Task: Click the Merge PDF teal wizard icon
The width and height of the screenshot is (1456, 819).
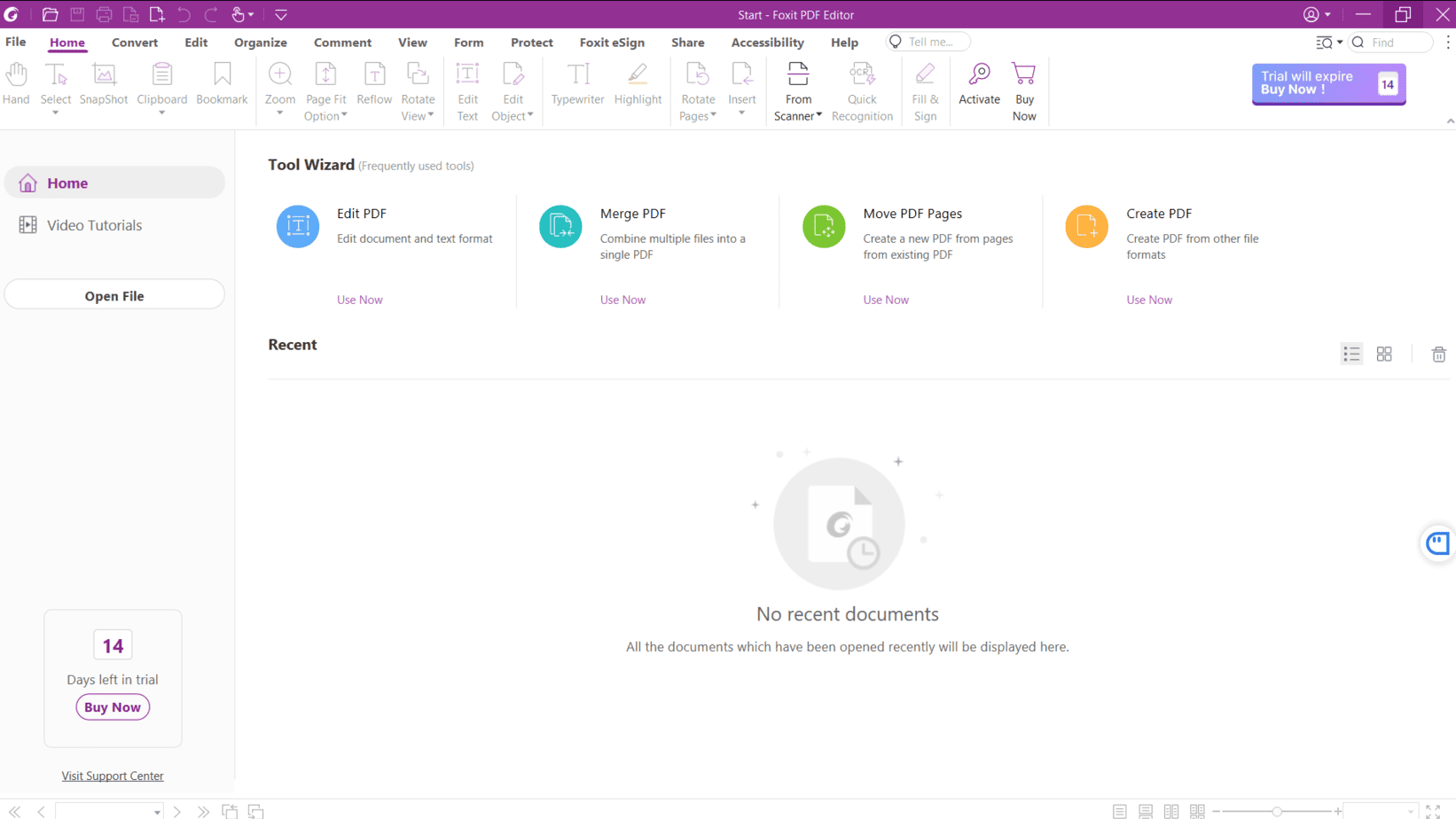Action: [x=560, y=226]
